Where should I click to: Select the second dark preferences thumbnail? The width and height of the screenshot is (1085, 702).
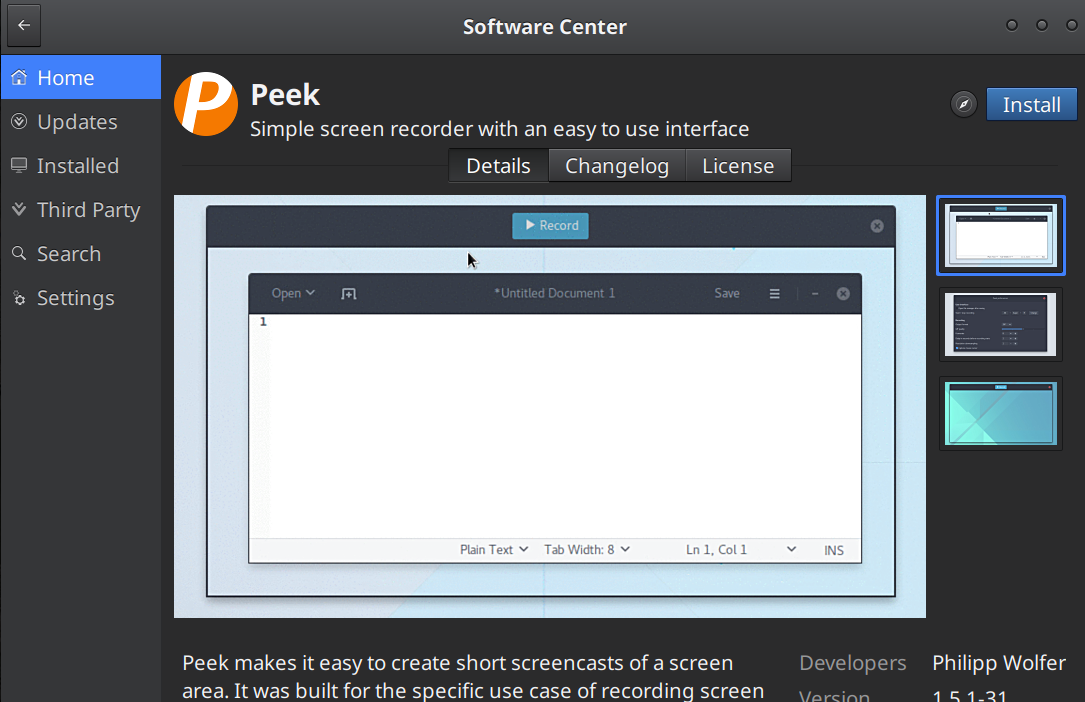(1001, 324)
